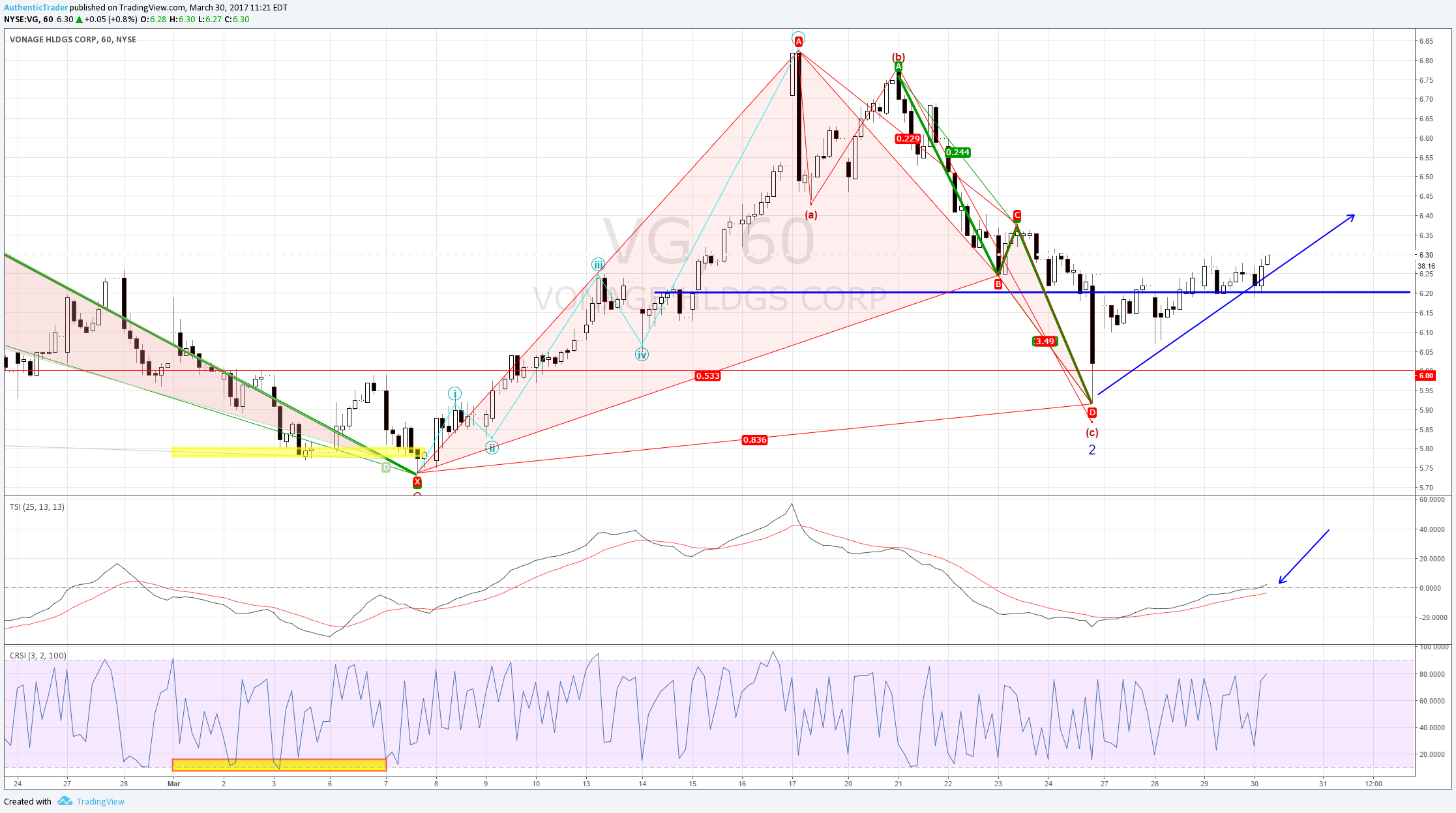
Task: Click the 12:00 label on time axis
Action: tap(1373, 784)
